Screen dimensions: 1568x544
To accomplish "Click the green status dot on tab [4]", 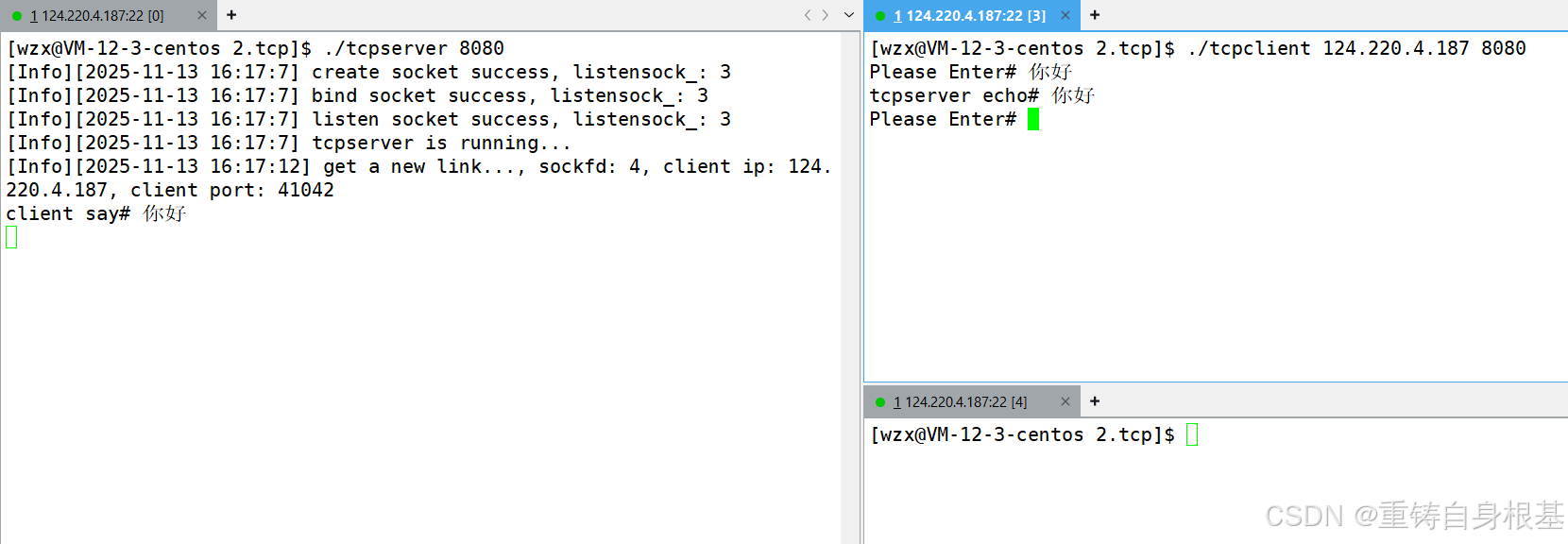I will [x=880, y=402].
